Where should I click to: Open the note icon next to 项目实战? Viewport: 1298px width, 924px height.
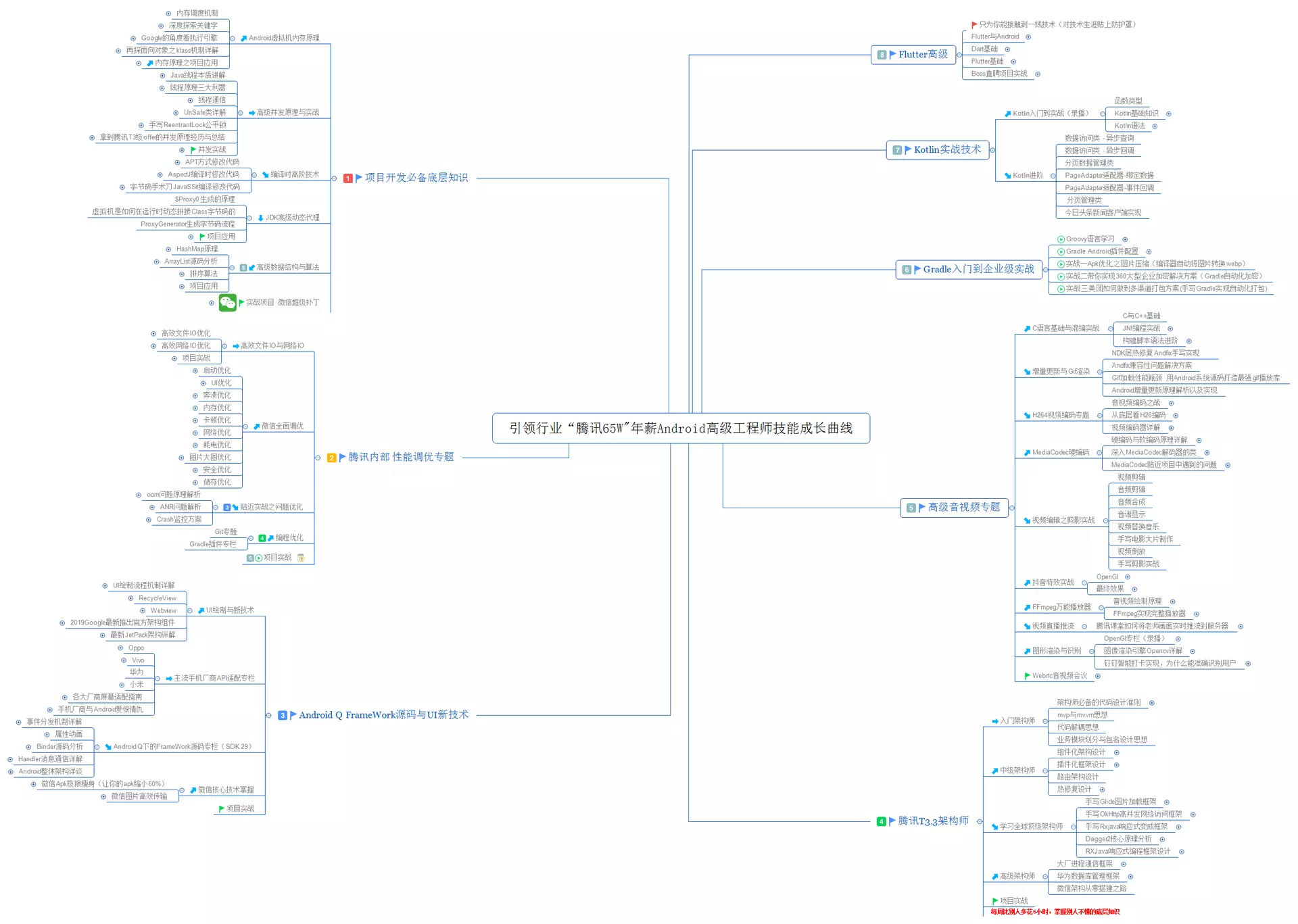pyautogui.click(x=301, y=558)
